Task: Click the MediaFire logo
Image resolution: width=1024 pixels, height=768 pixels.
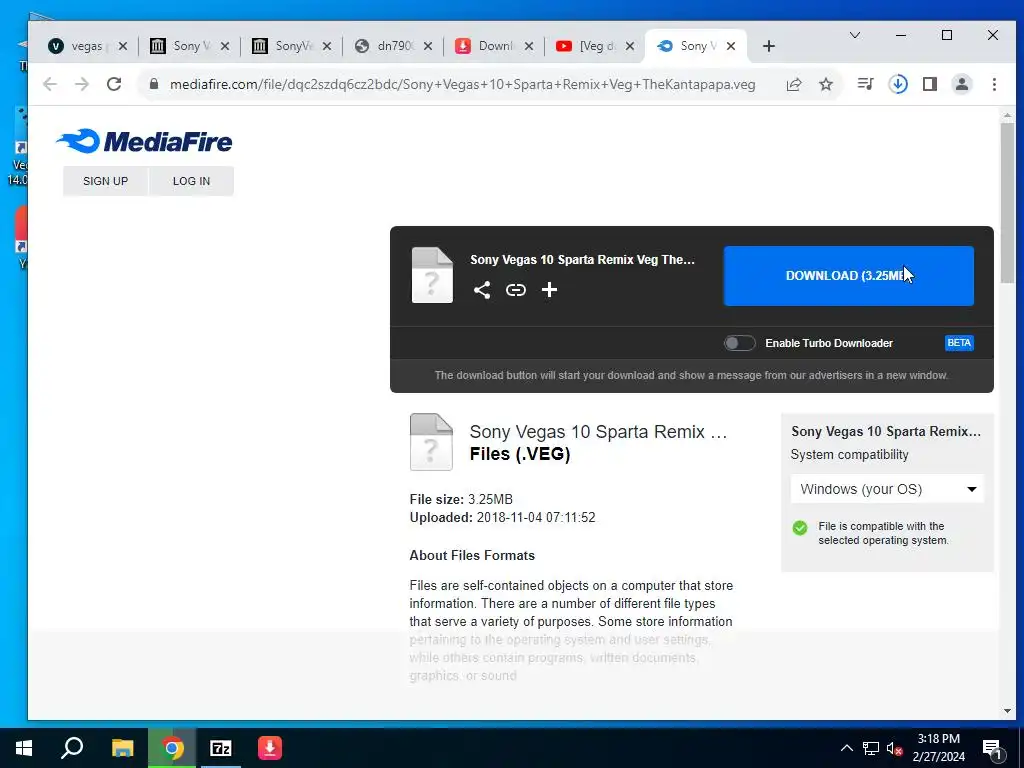Action: [144, 141]
